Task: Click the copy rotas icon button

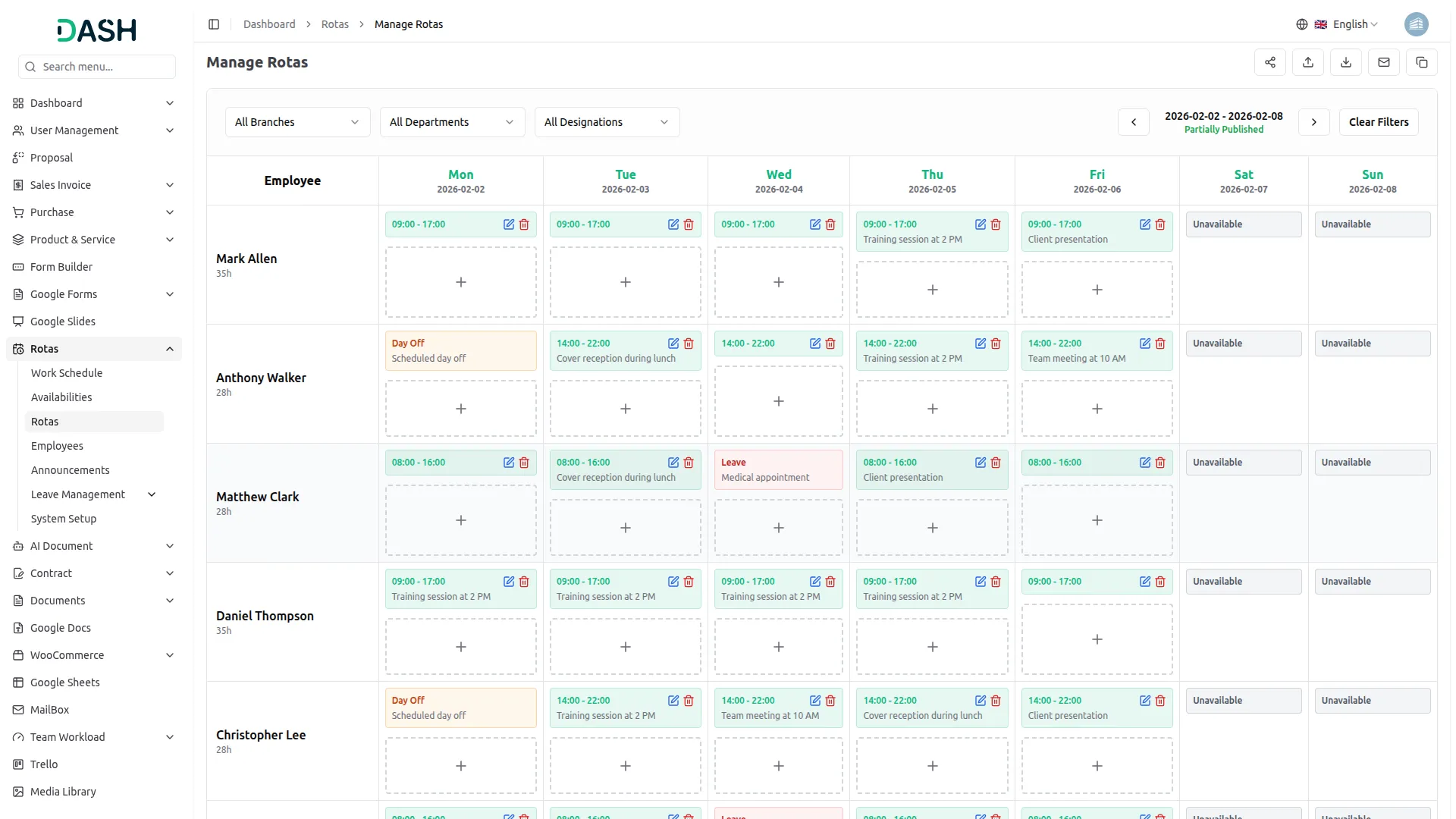Action: [x=1422, y=62]
